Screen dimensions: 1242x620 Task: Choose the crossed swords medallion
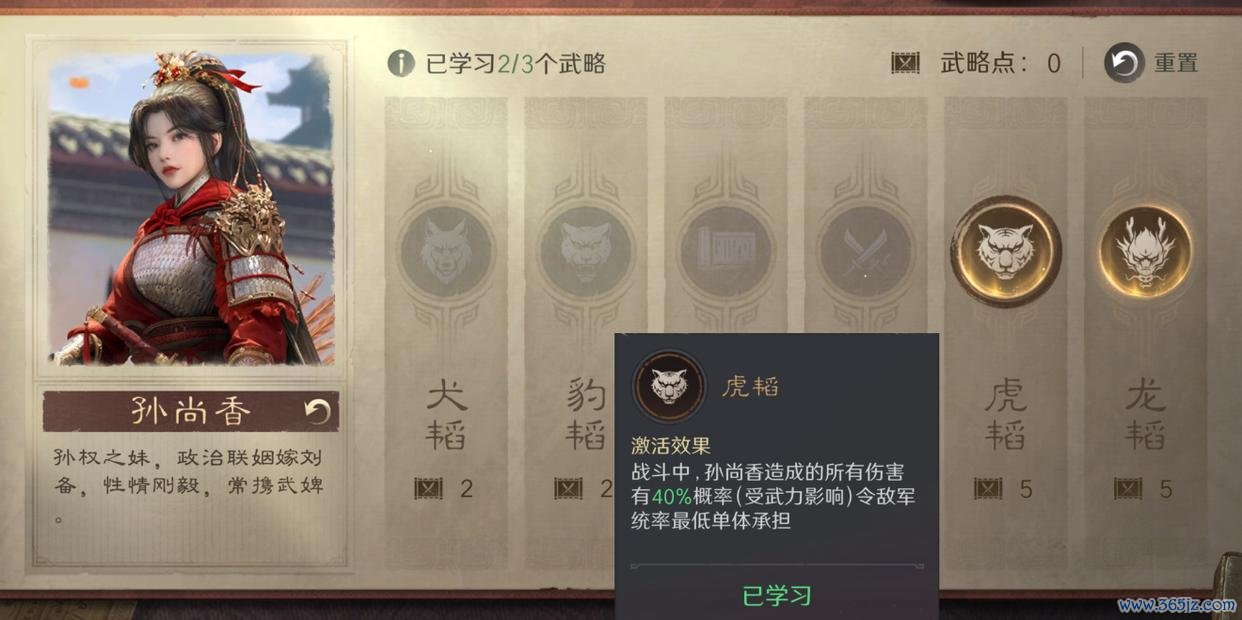tap(865, 251)
